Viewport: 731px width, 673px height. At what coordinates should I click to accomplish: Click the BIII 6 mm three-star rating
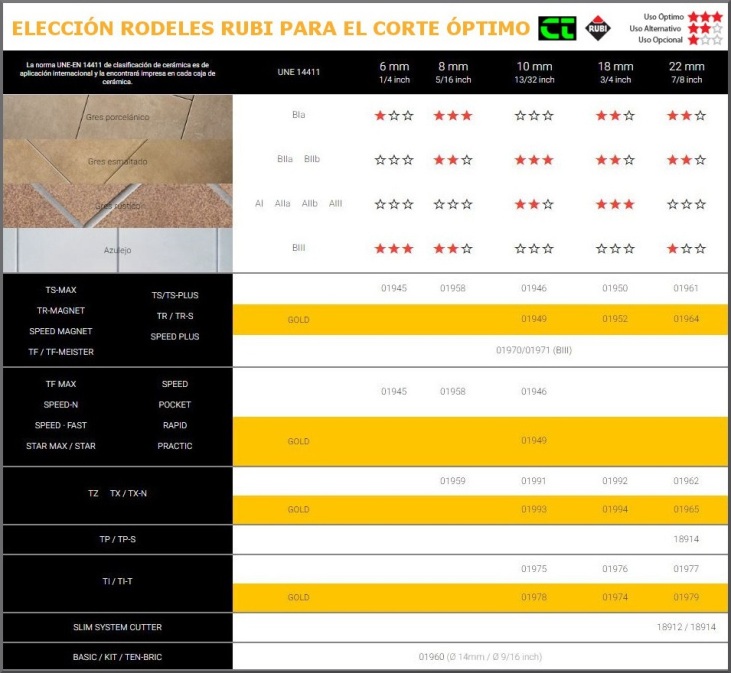[x=394, y=248]
